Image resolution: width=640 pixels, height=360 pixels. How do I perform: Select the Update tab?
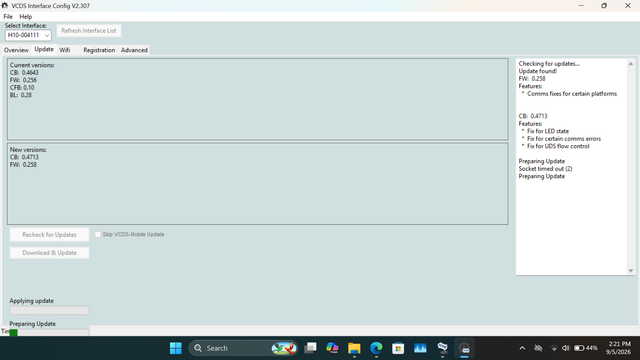coord(44,49)
